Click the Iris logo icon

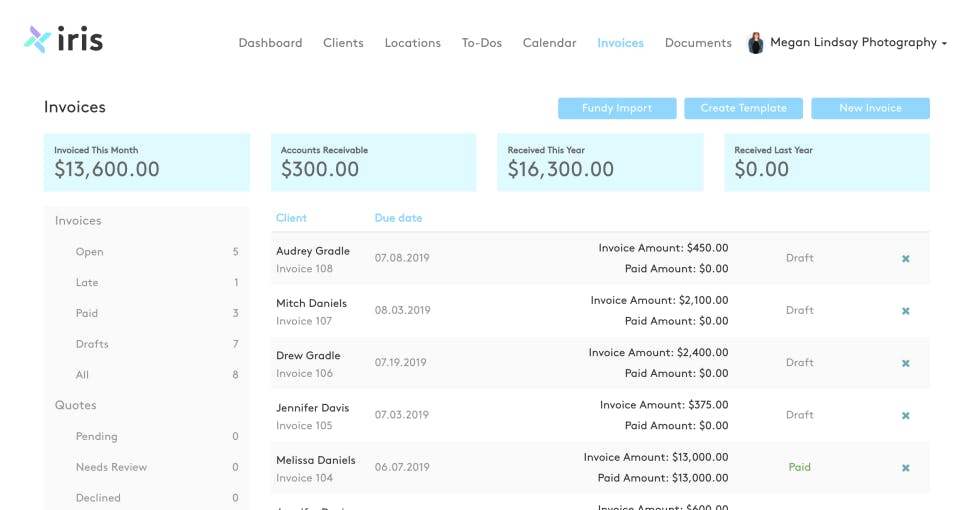[38, 40]
